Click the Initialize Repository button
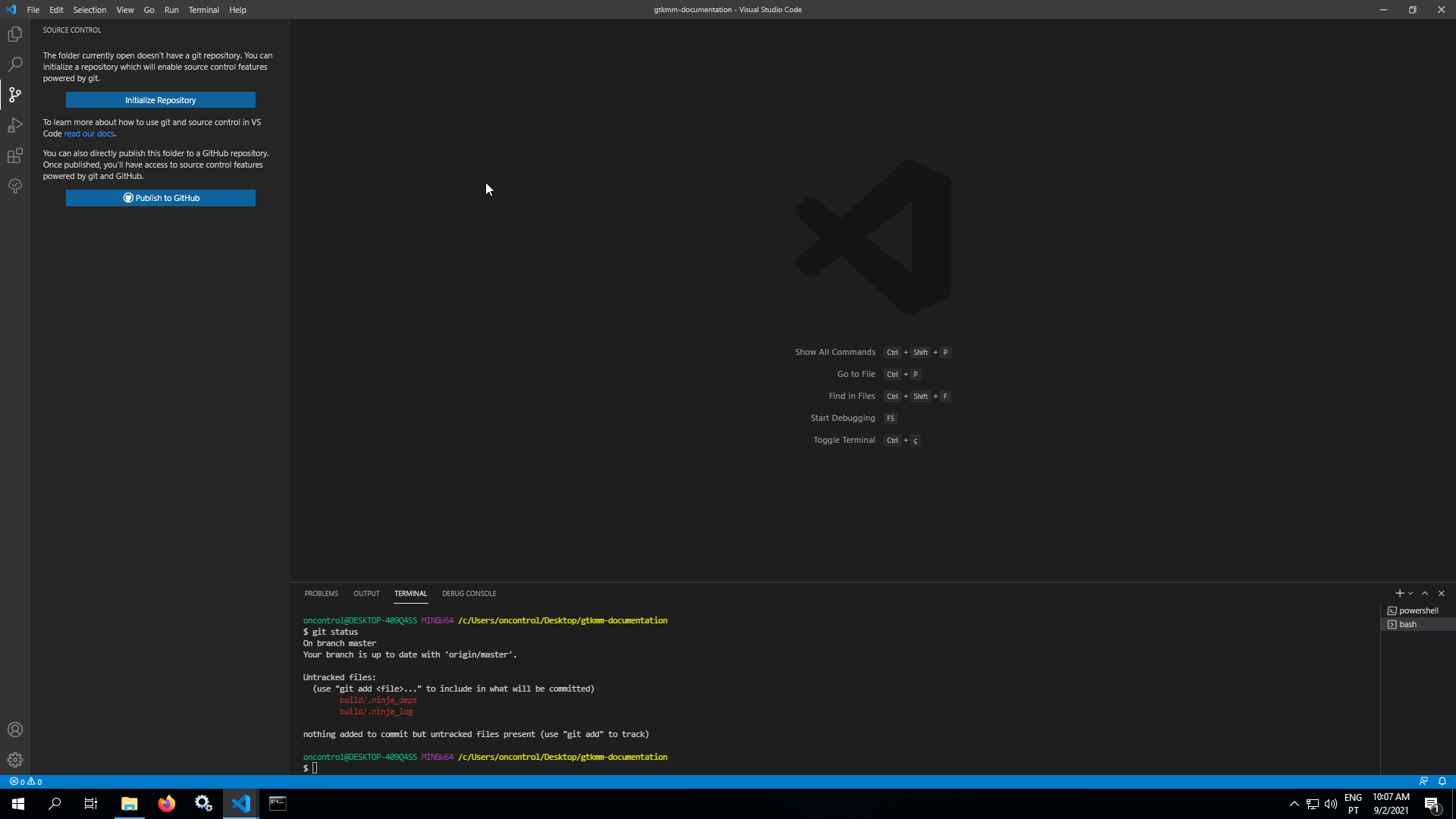 160,99
